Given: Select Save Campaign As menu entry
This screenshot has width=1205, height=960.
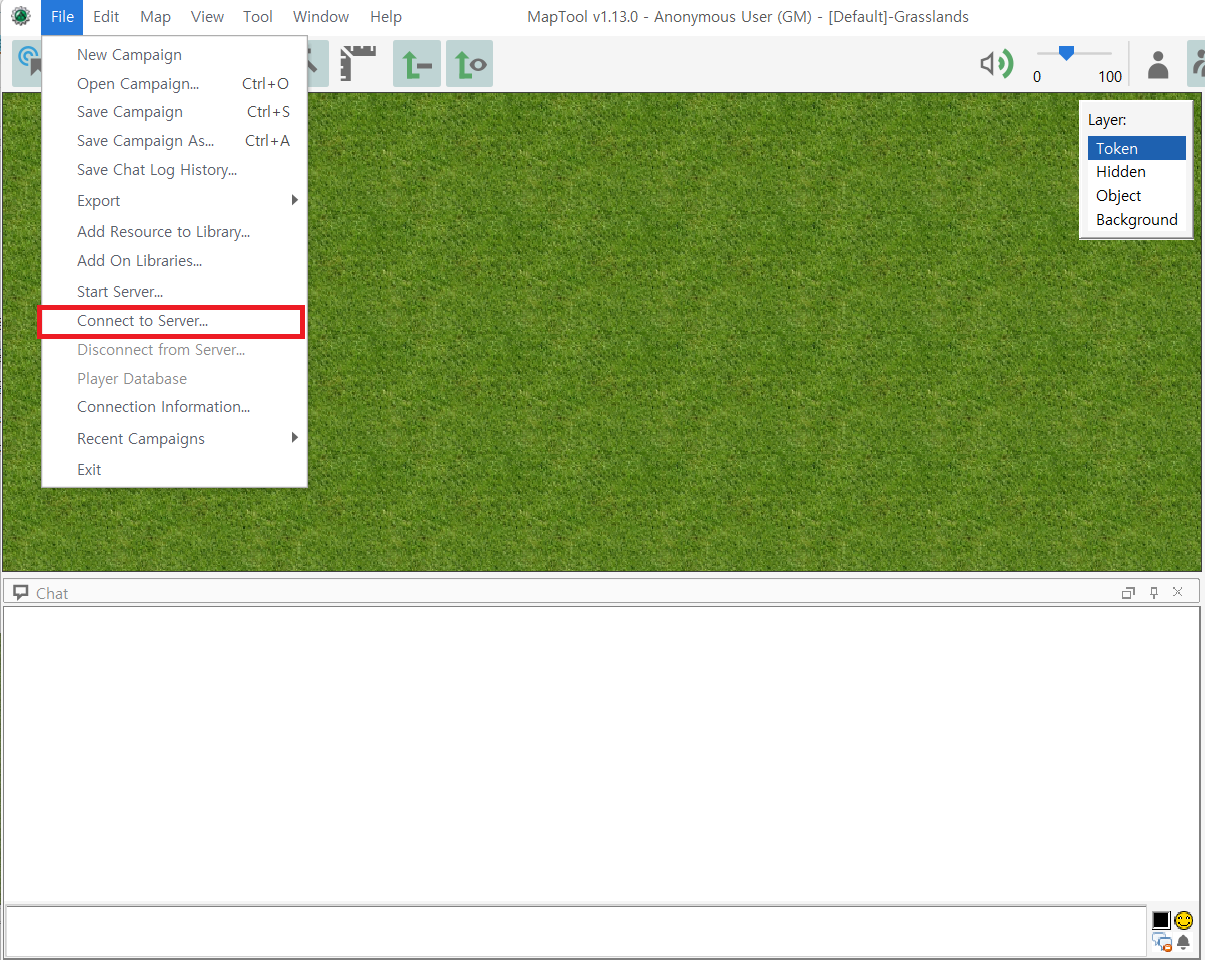Looking at the screenshot, I should 146,141.
